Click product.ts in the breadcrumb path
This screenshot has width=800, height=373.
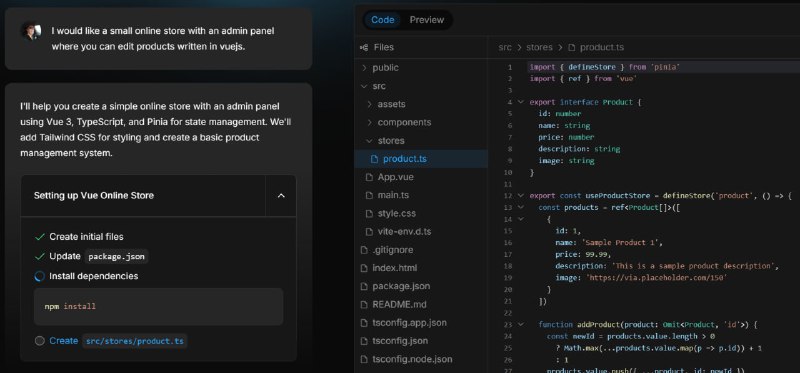click(602, 47)
